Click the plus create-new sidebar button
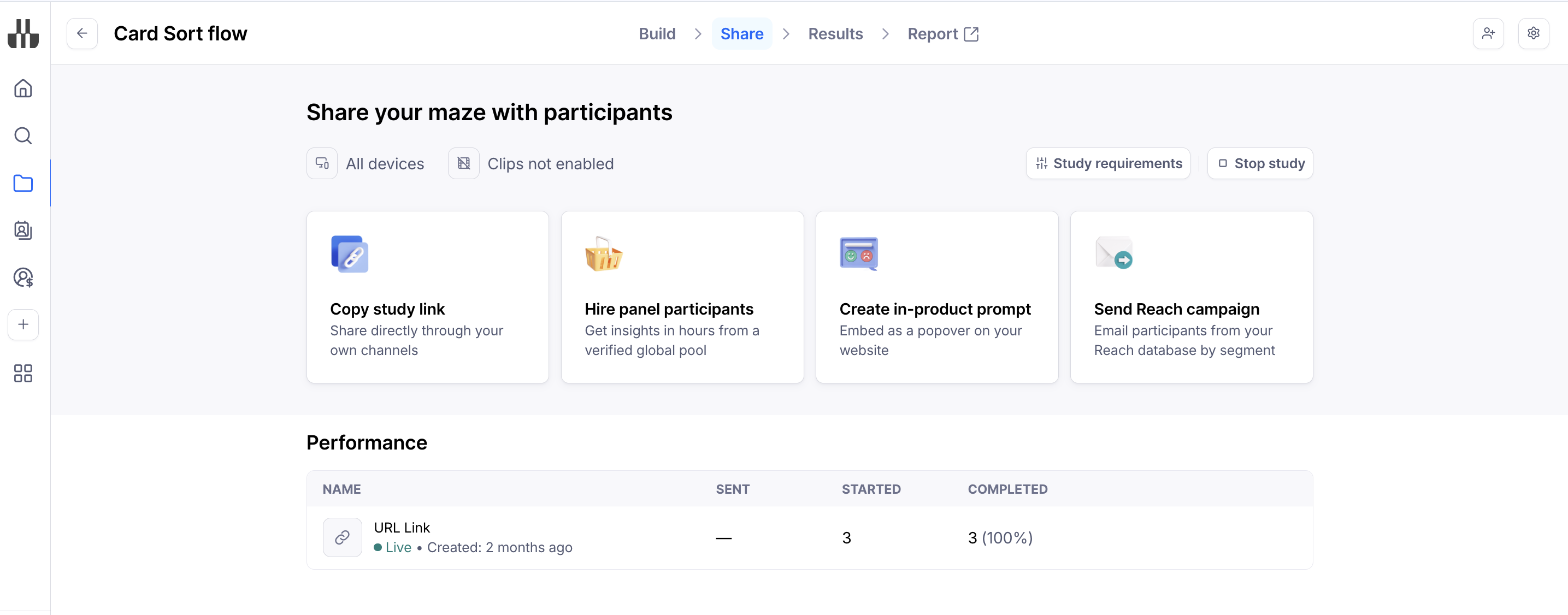The height and width of the screenshot is (615, 1568). (x=23, y=325)
